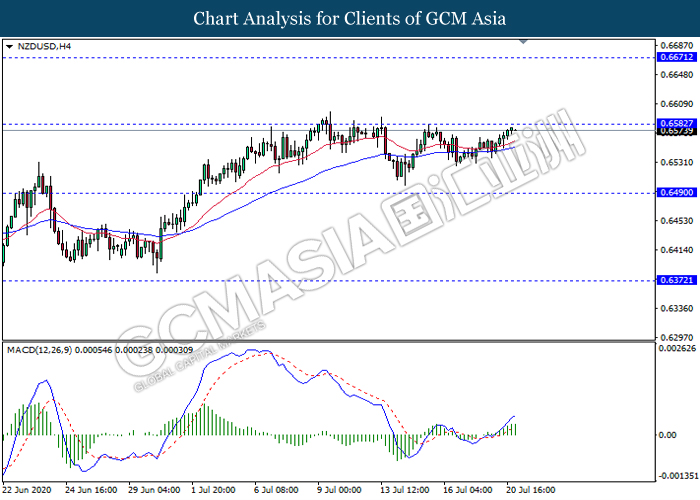The height and width of the screenshot is (500, 700).
Task: Select the 0.65827 price level label
Action: click(x=677, y=123)
